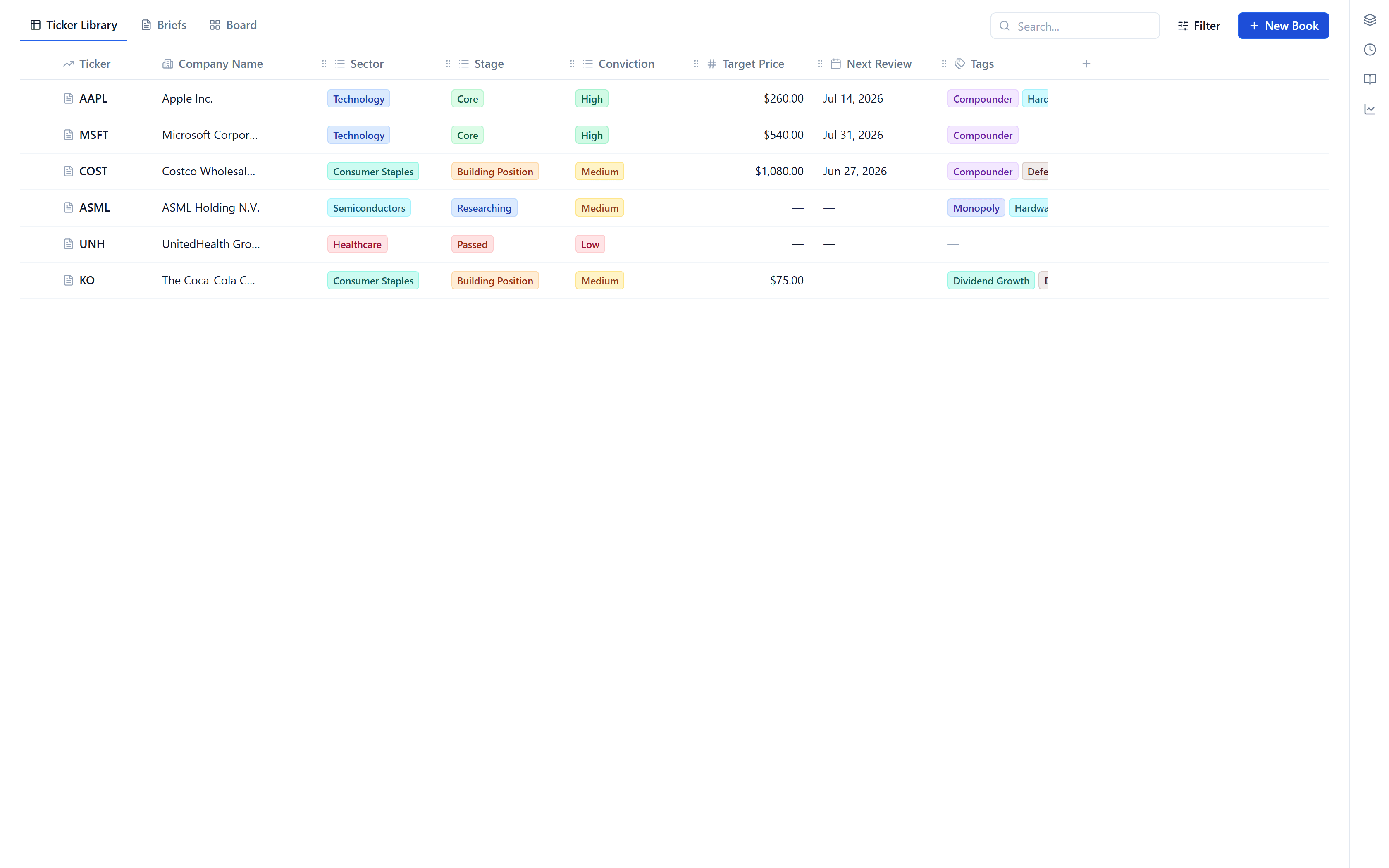Open the Conviction column header menu
The height and width of the screenshot is (868, 1389).
pos(625,64)
